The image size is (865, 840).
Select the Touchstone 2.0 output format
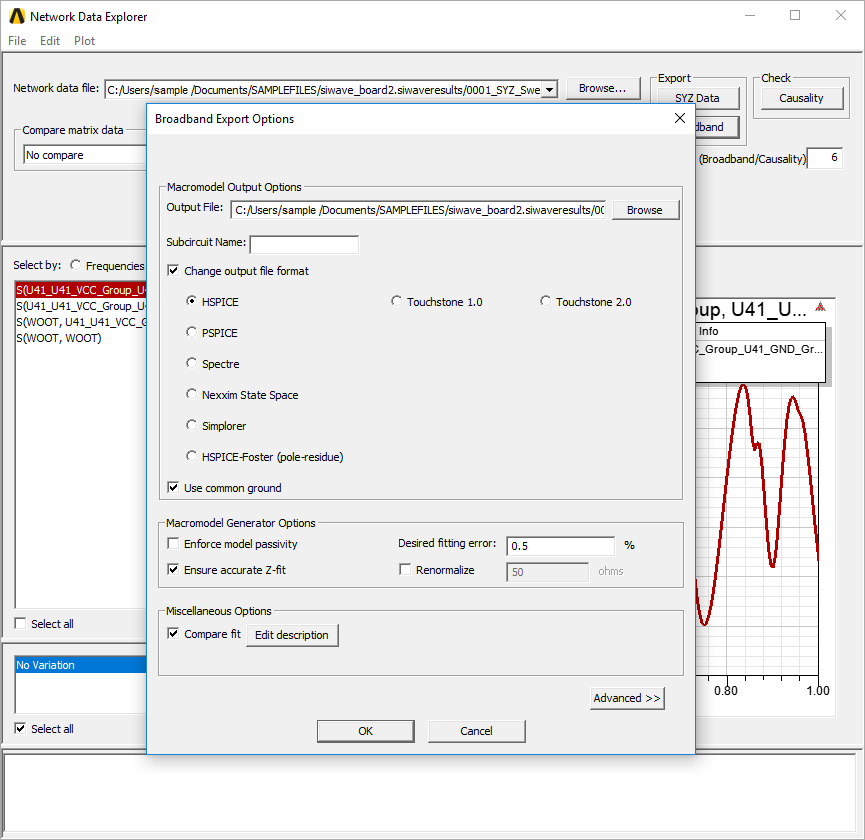pyautogui.click(x=546, y=301)
